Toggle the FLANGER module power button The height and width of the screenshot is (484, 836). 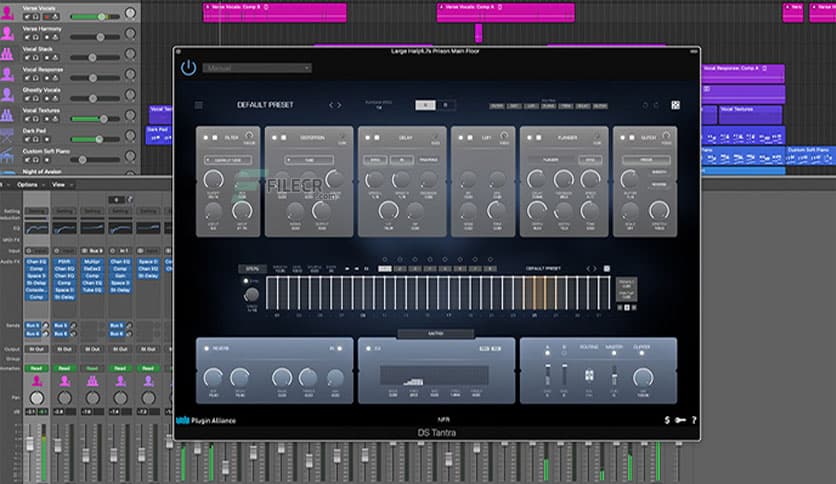click(x=529, y=138)
